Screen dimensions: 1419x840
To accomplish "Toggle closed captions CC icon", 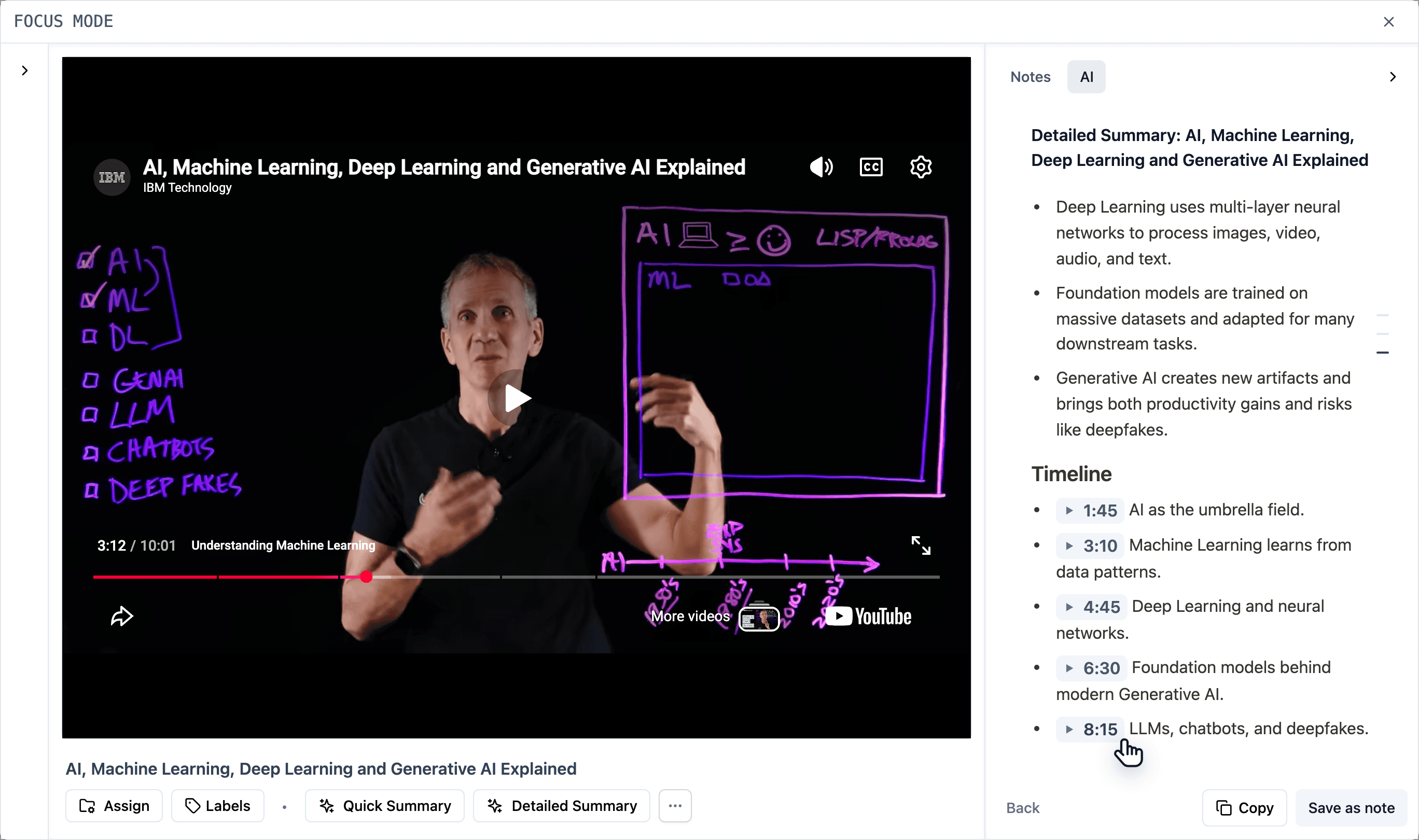I will click(871, 167).
